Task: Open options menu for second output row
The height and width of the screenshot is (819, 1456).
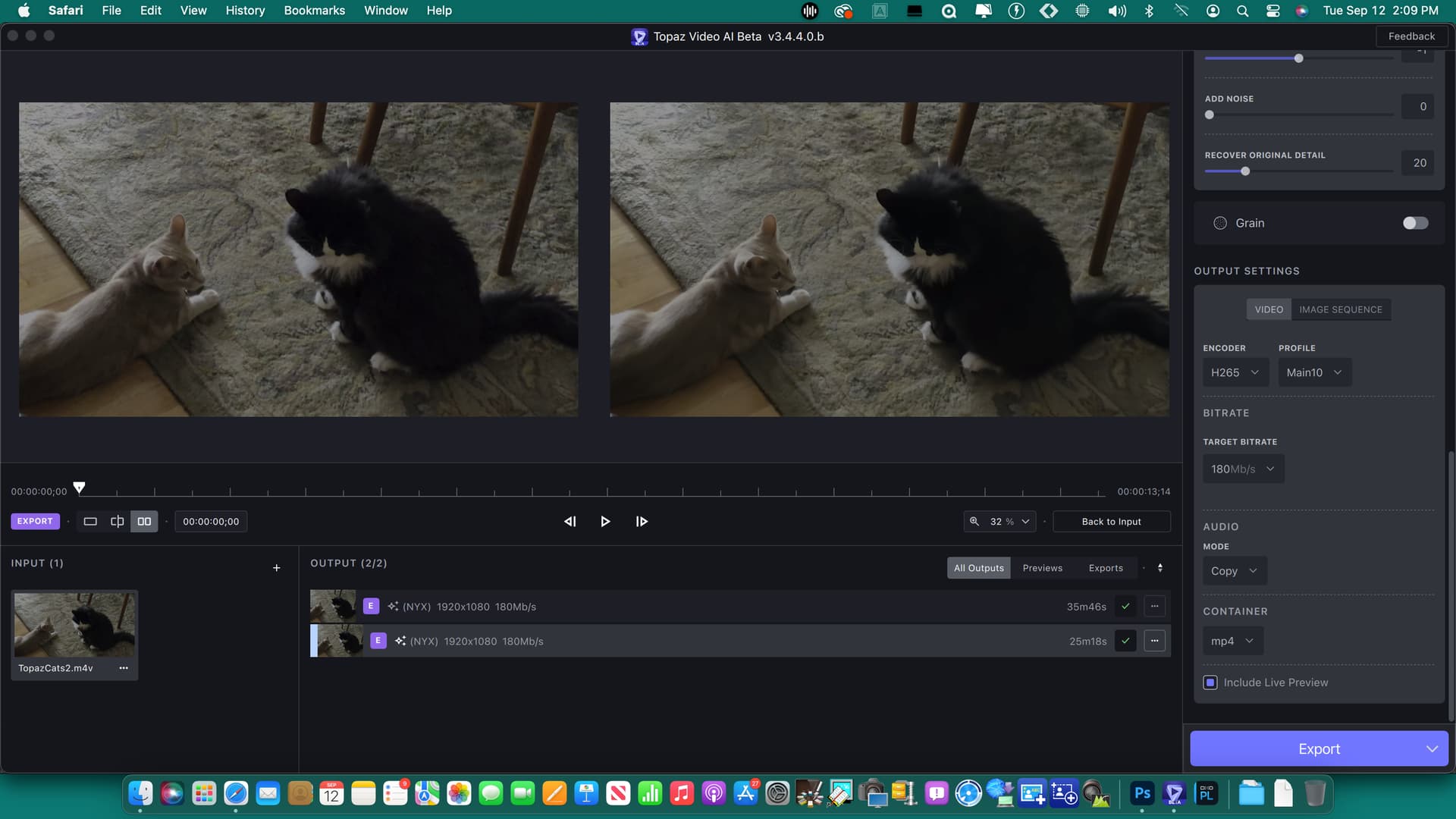Action: (x=1154, y=641)
